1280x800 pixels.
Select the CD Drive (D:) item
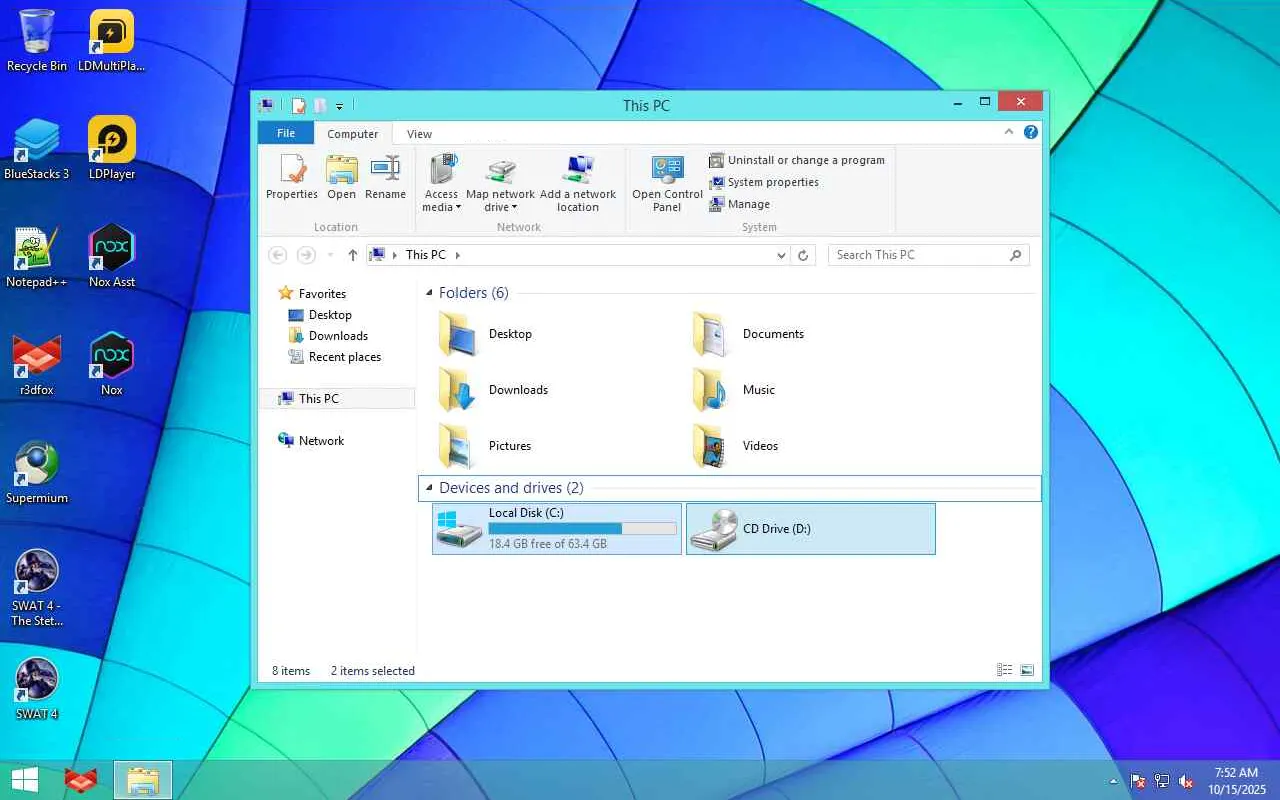[811, 529]
